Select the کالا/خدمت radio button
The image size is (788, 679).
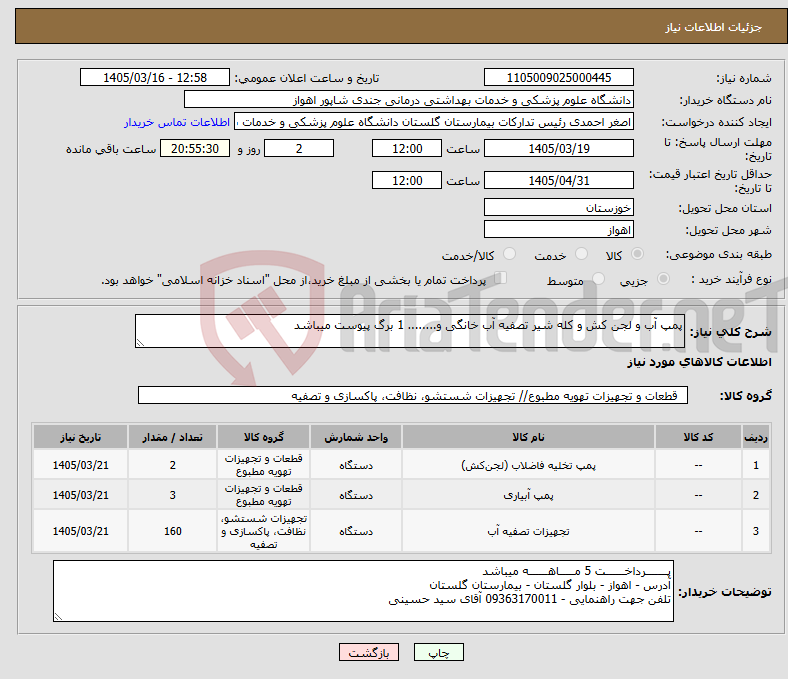click(510, 254)
